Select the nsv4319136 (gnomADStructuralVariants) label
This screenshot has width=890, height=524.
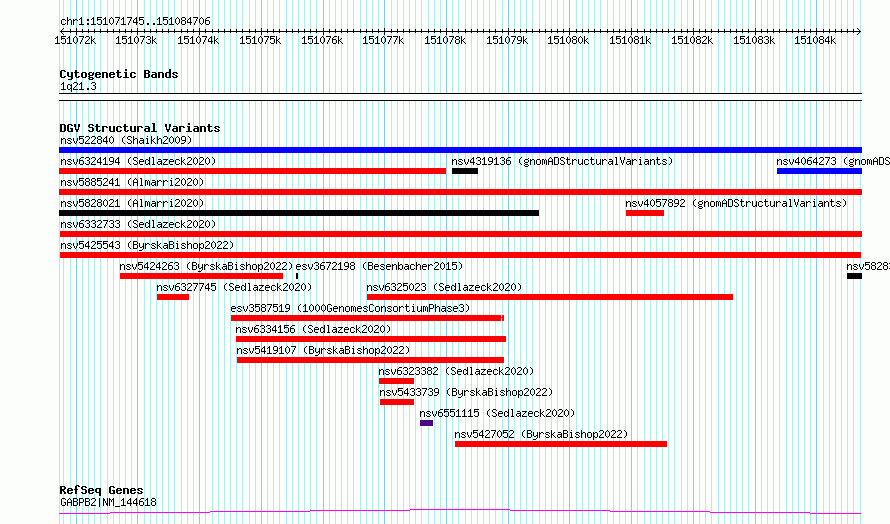[562, 161]
